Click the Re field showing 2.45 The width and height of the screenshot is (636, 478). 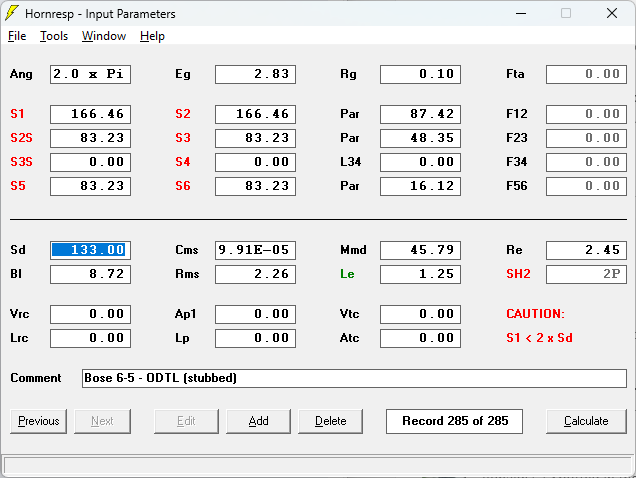coord(586,250)
